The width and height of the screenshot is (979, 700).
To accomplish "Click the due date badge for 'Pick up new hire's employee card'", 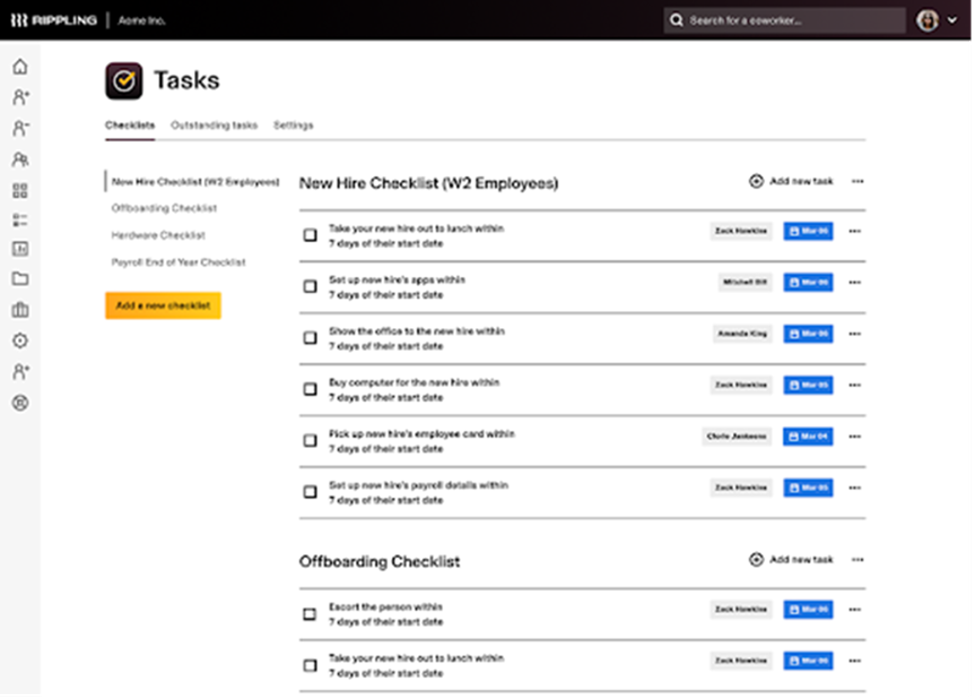I will 808,436.
